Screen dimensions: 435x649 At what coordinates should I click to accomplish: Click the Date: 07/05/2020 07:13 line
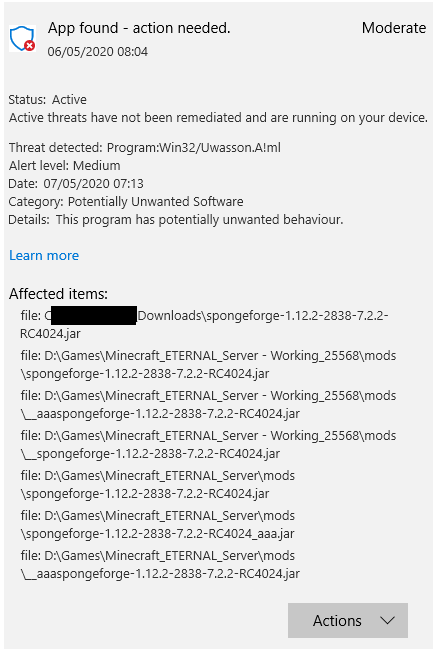tap(76, 184)
